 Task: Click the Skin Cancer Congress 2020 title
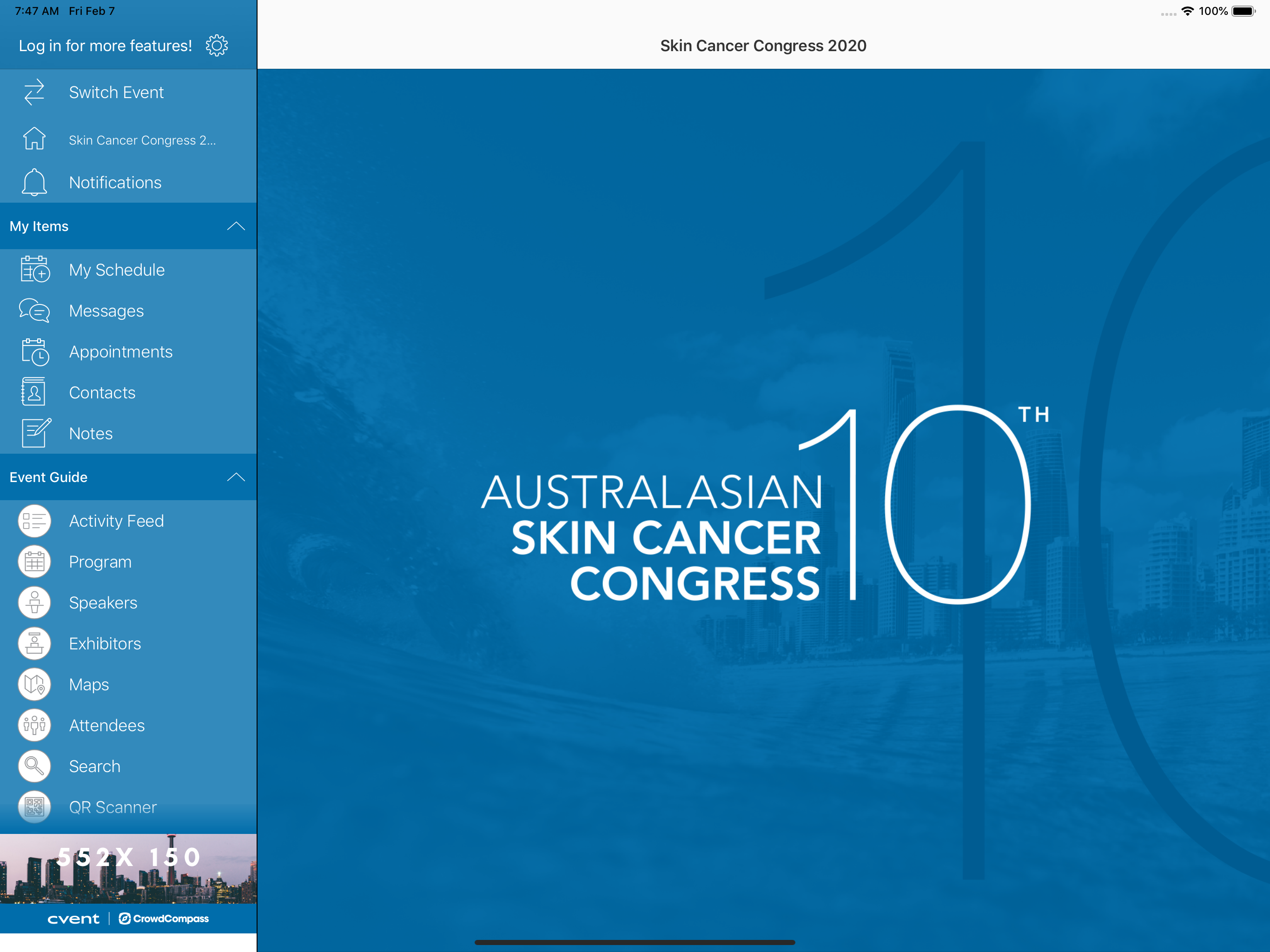click(x=763, y=46)
